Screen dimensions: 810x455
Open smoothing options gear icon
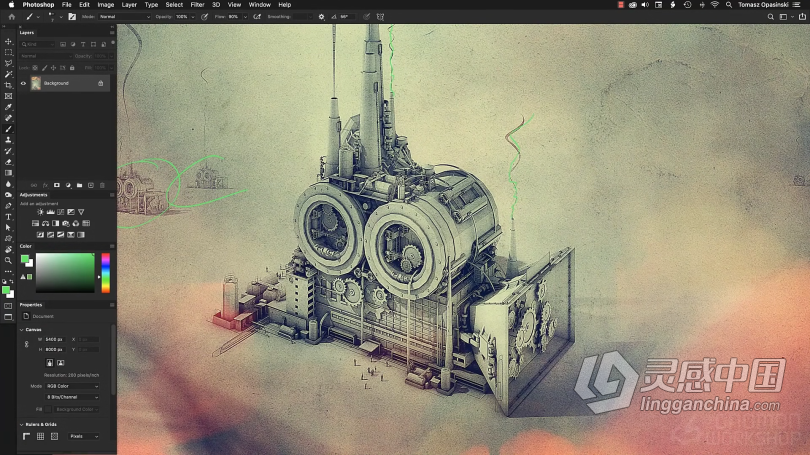point(321,17)
